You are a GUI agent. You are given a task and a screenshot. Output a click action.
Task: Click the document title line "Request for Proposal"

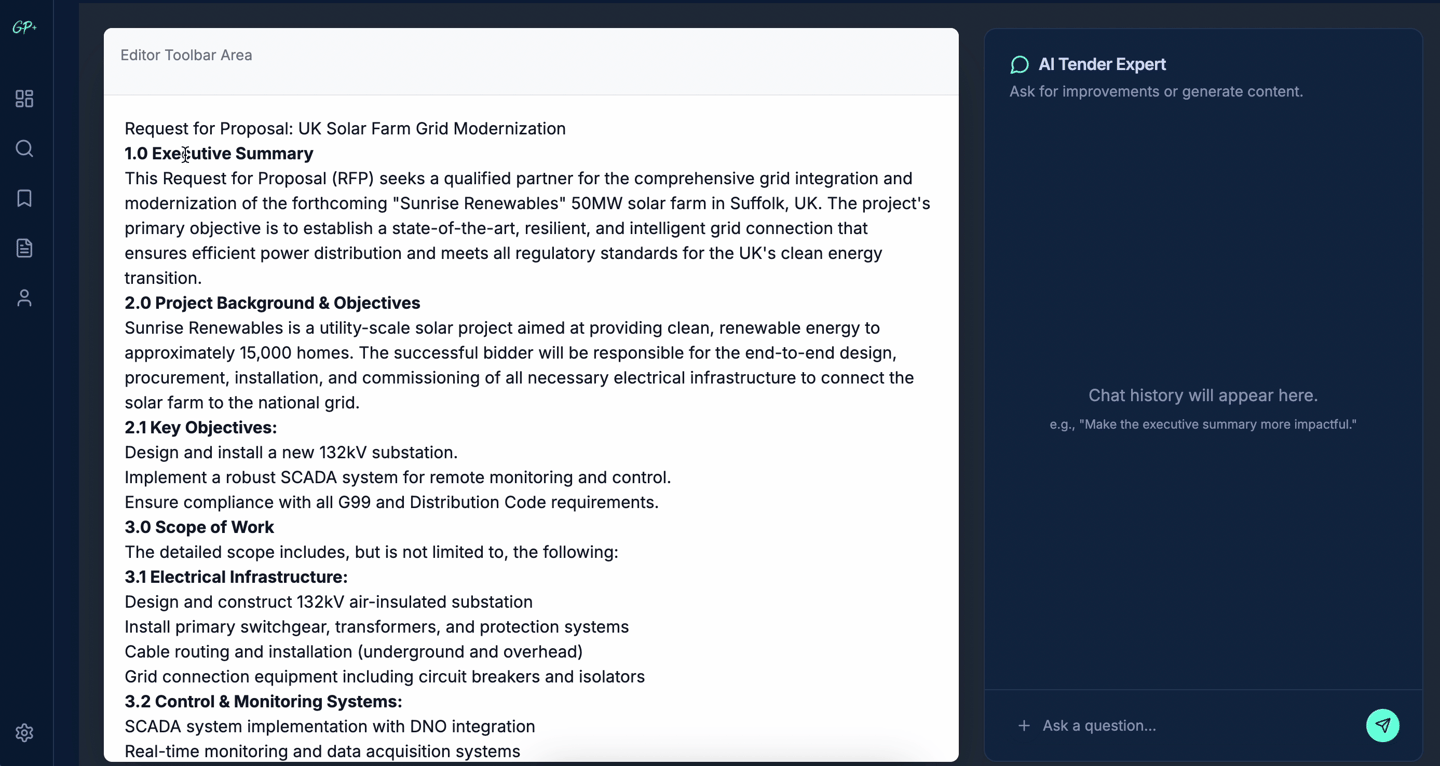[x=345, y=129]
